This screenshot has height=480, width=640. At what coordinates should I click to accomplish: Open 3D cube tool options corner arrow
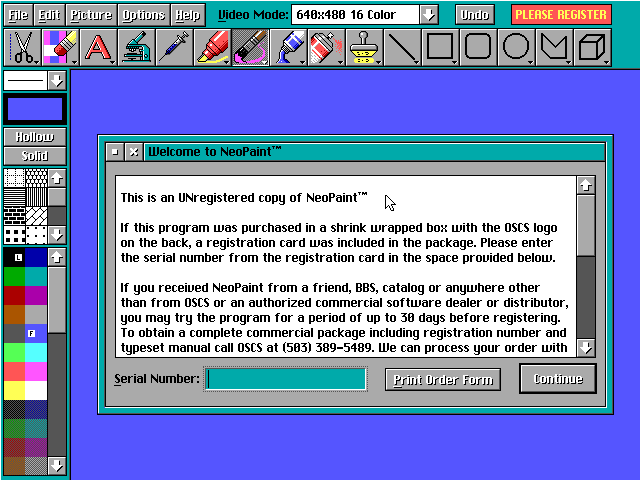pyautogui.click(x=606, y=62)
